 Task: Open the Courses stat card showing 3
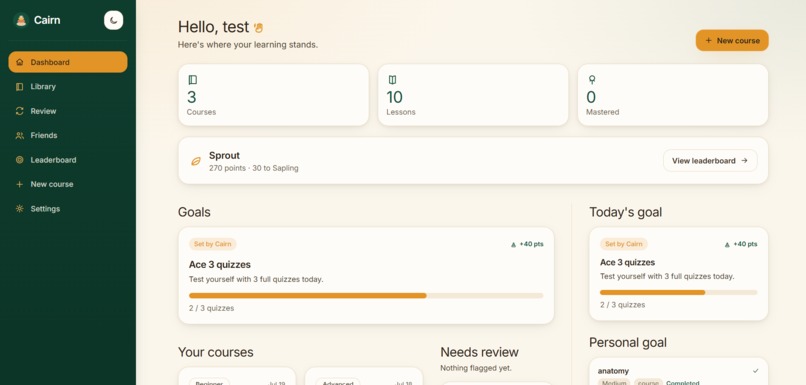click(x=273, y=95)
